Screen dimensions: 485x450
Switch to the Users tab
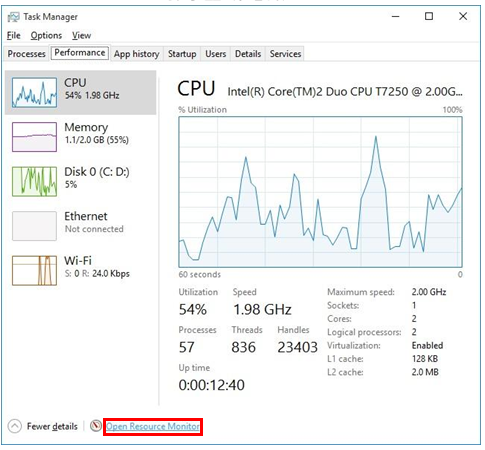215,54
